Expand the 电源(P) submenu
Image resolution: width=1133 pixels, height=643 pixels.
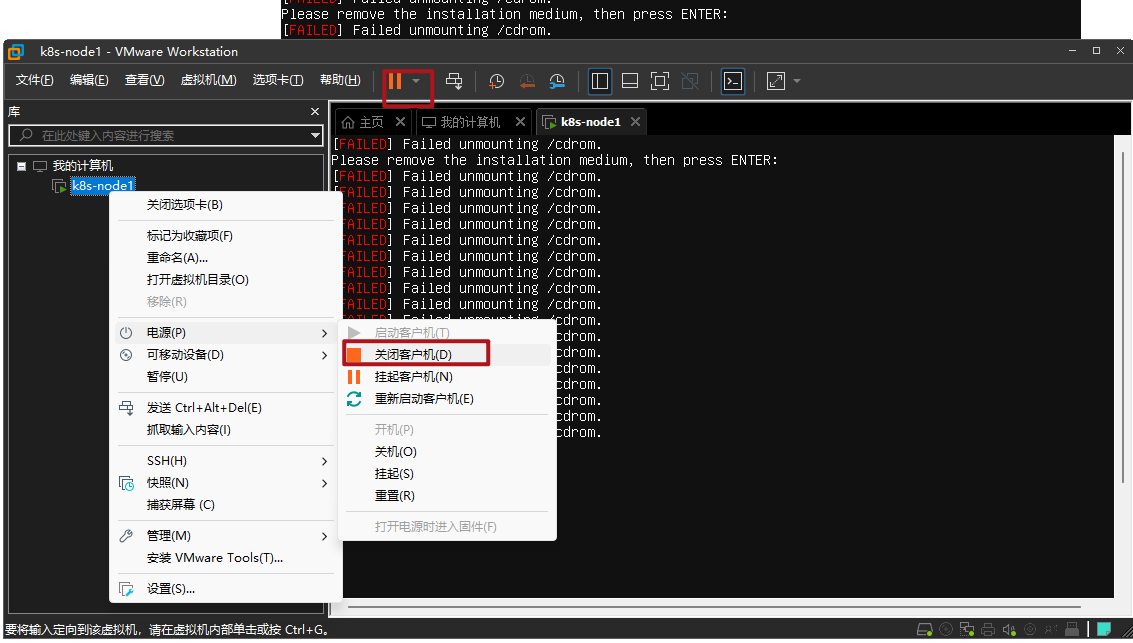tap(225, 333)
